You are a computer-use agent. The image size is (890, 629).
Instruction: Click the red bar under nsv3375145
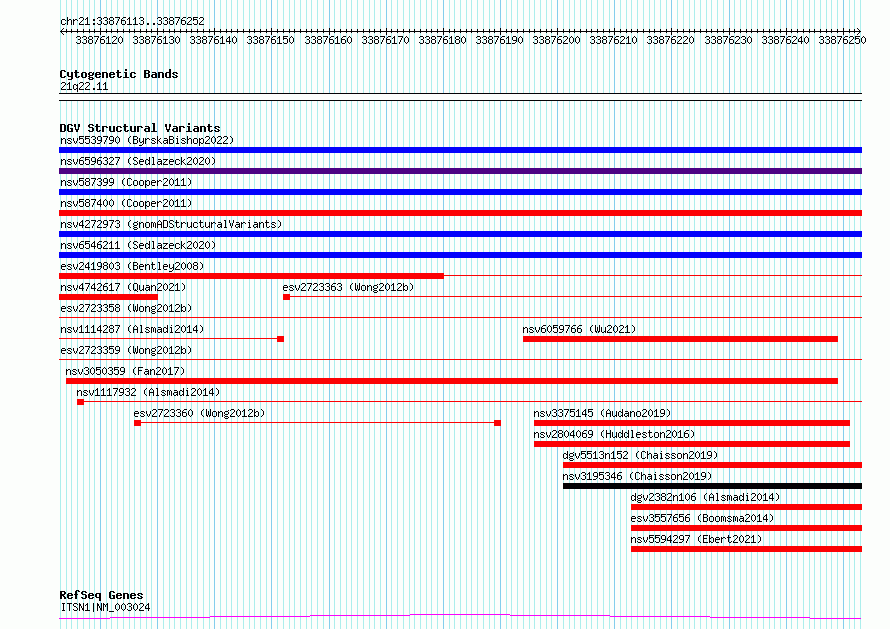click(x=692, y=423)
